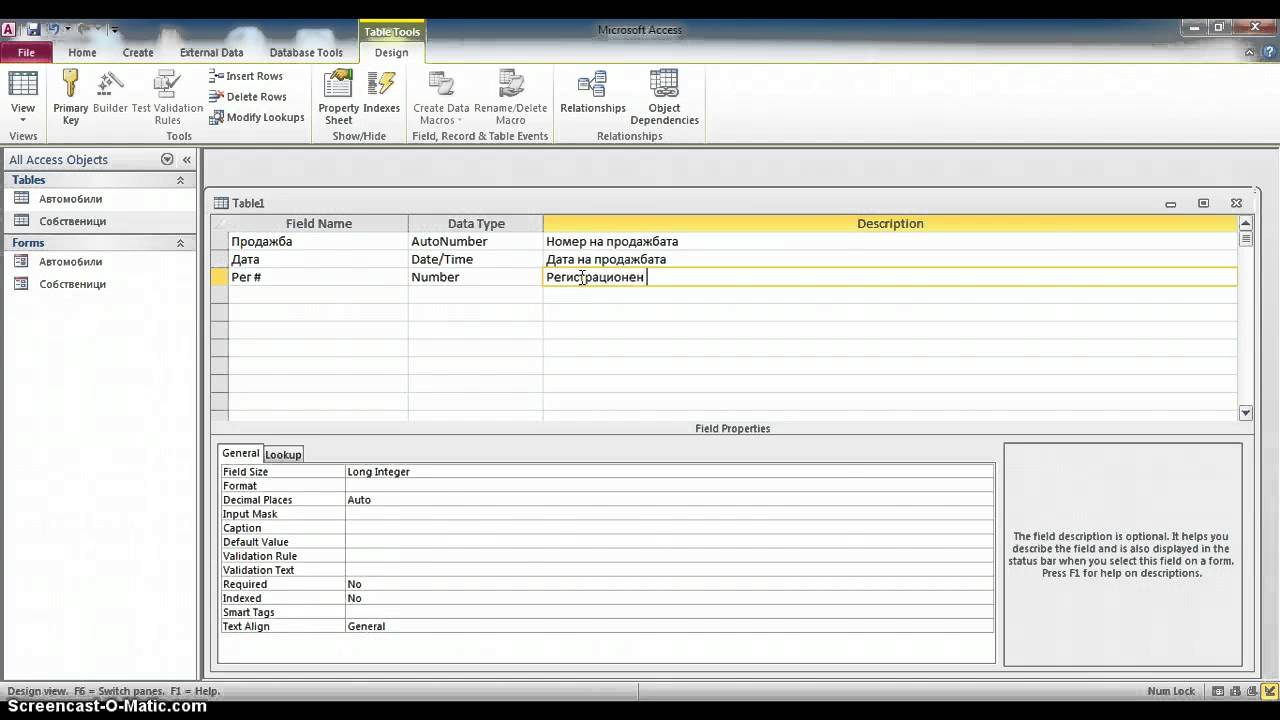This screenshot has width=1280, height=720.
Task: Select the Автомобили table in the Tables group
Action: (71, 199)
